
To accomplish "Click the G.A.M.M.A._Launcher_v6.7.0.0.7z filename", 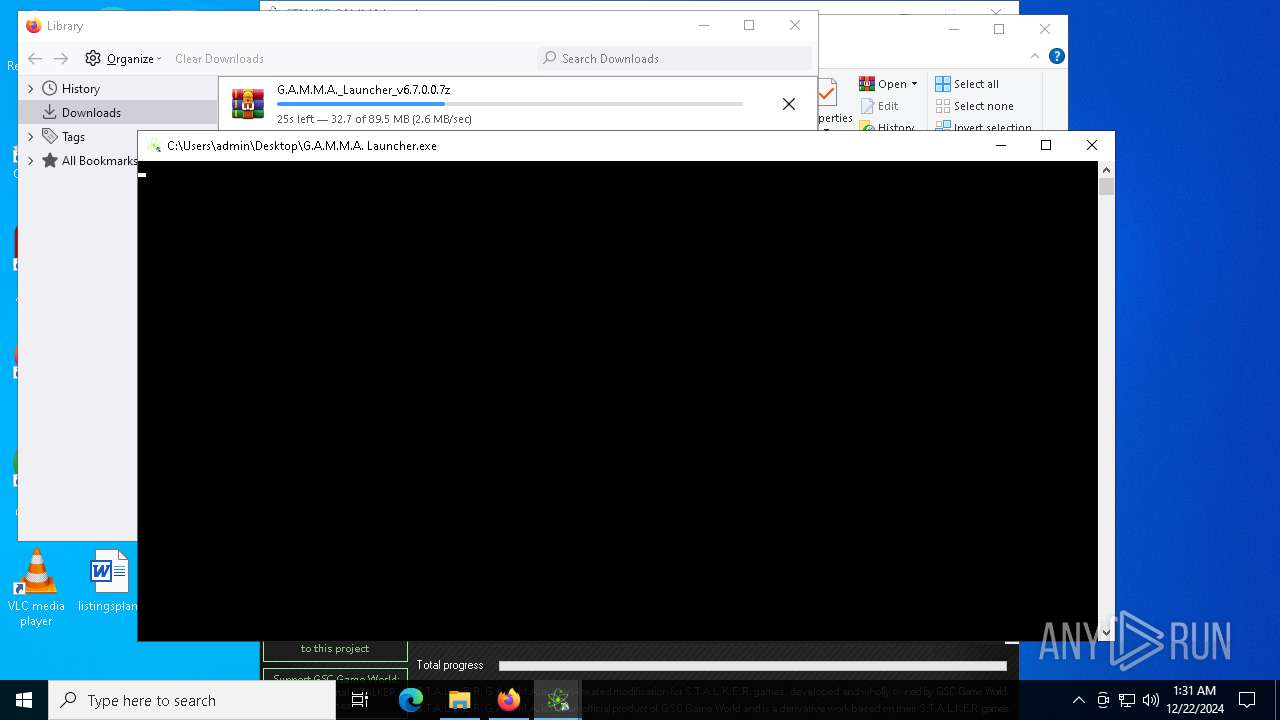I will tap(363, 90).
